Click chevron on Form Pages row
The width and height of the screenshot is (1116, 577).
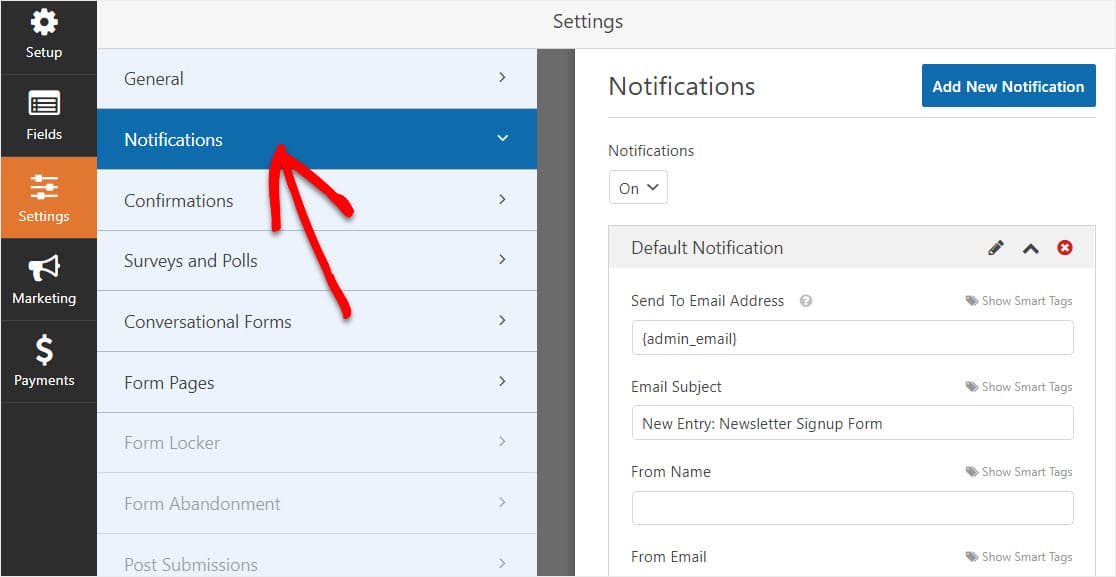(502, 381)
